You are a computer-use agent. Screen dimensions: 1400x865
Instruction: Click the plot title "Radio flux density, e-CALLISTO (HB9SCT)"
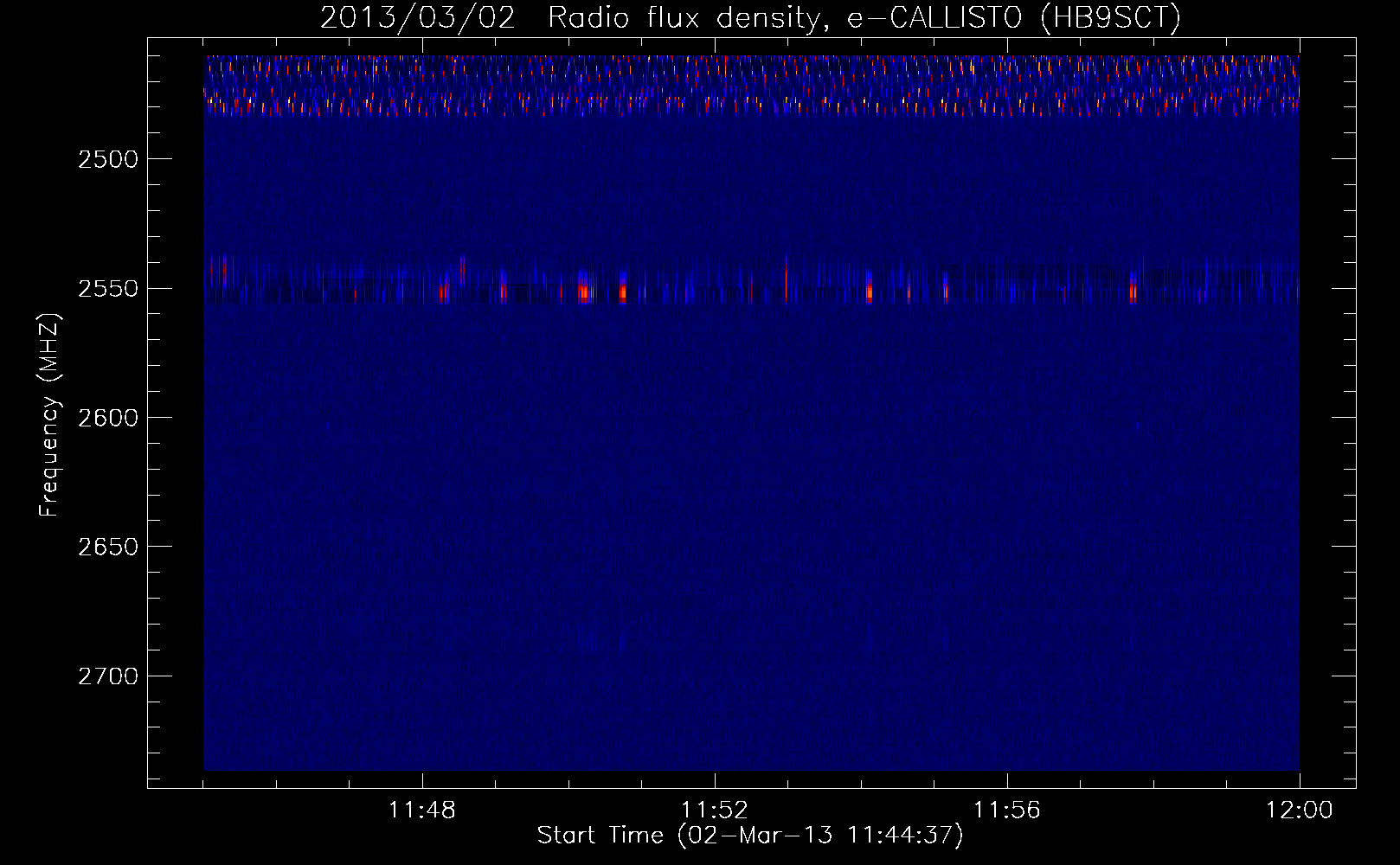[864, 17]
